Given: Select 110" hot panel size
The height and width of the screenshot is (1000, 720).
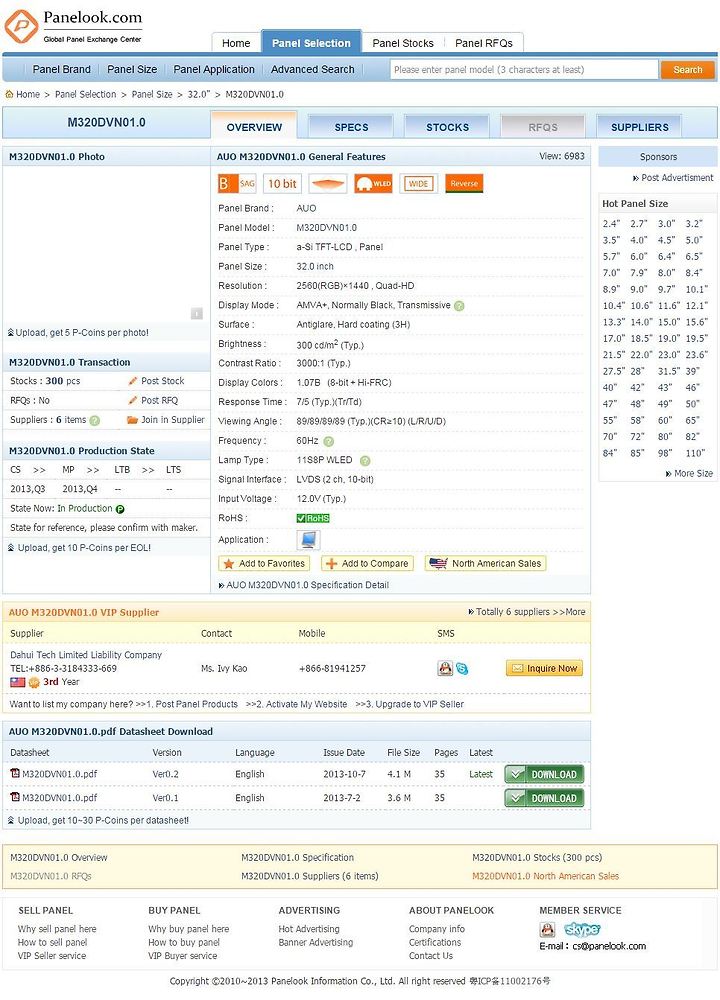Looking at the screenshot, I should (x=695, y=453).
